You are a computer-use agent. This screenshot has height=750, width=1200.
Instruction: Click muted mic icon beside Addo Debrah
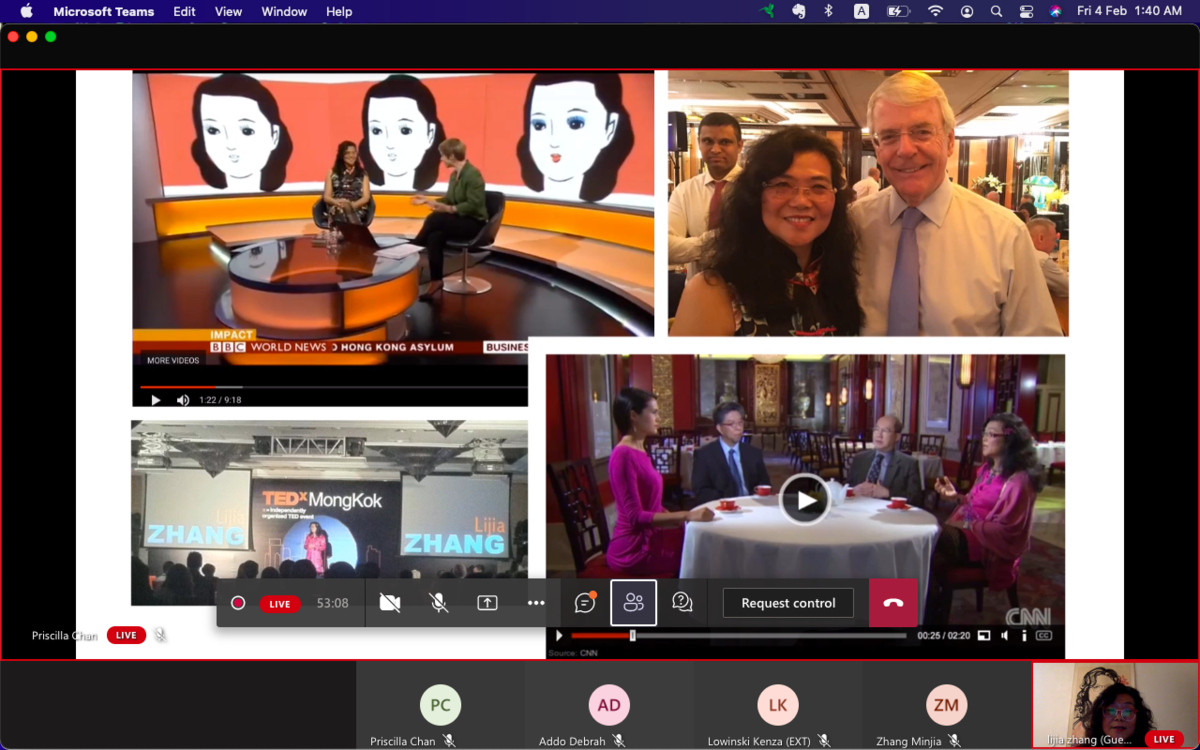619,741
